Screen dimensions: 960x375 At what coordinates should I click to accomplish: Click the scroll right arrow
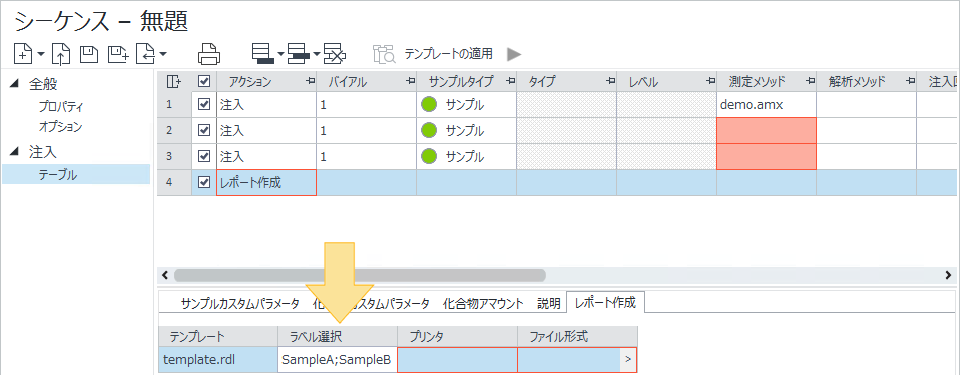pyautogui.click(x=948, y=275)
